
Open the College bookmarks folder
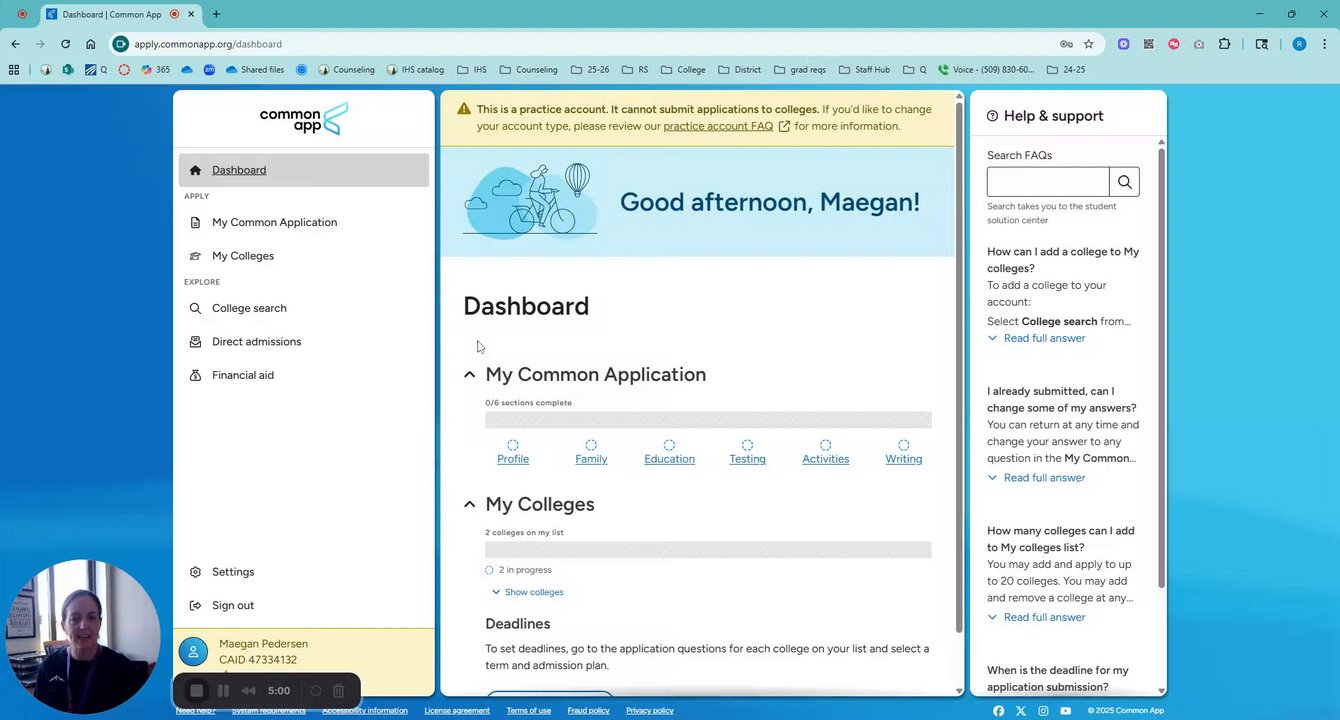tap(683, 70)
